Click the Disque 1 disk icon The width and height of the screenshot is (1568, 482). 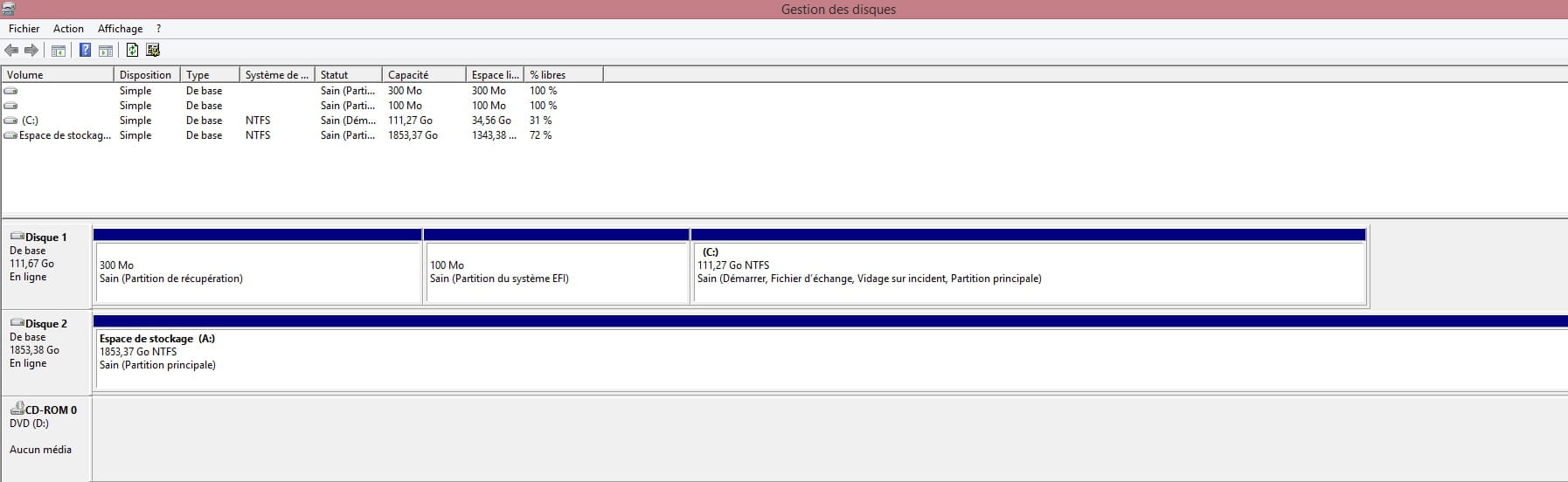pyautogui.click(x=17, y=237)
